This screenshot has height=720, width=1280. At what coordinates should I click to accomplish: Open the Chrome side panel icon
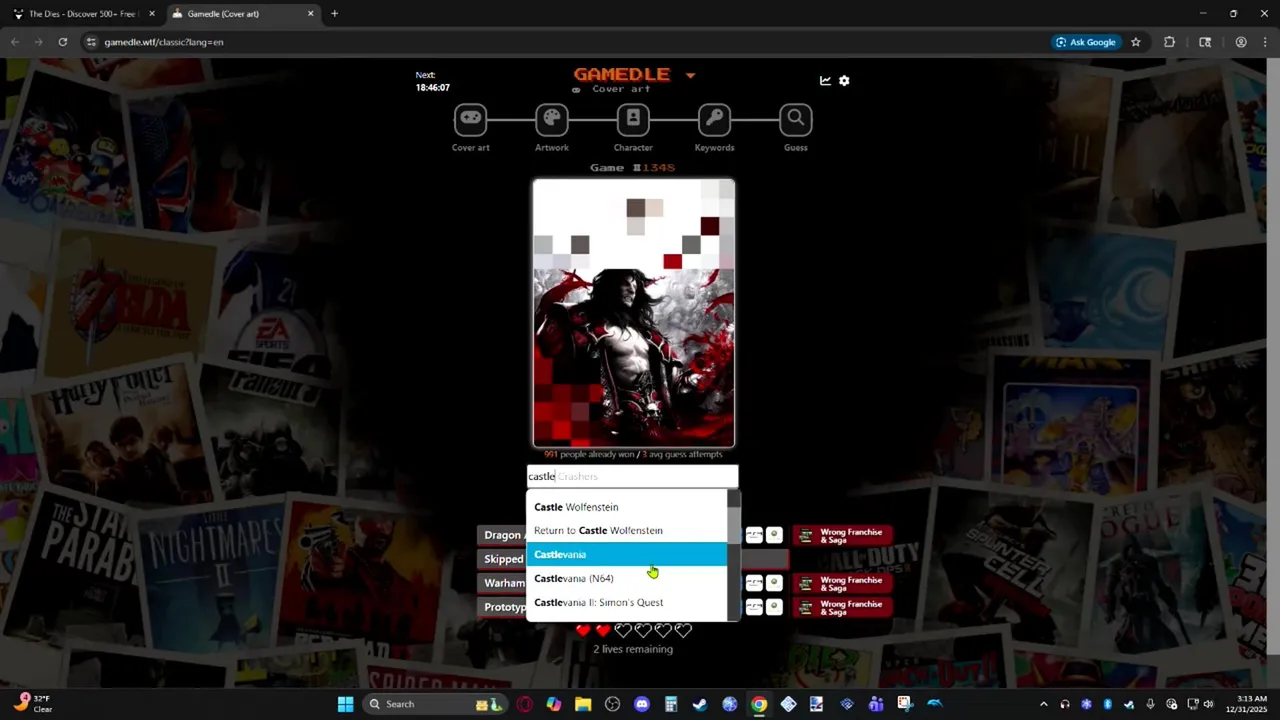[1205, 42]
